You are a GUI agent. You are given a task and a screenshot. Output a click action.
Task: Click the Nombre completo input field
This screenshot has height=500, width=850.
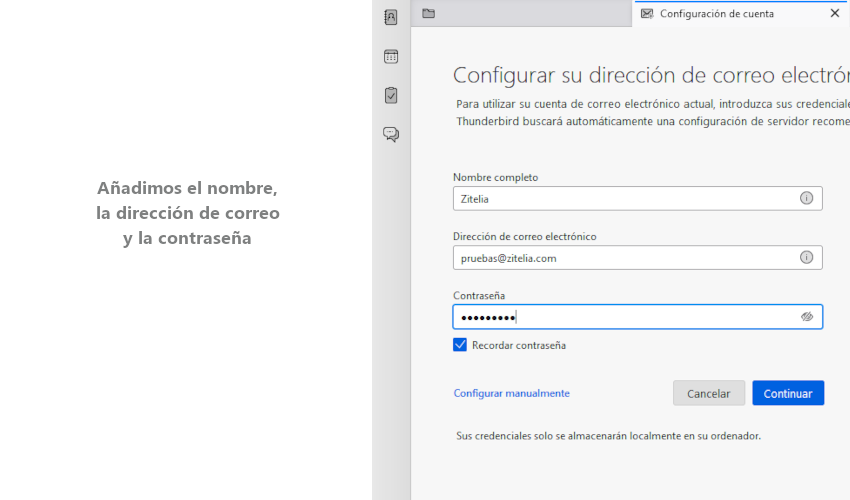click(638, 198)
